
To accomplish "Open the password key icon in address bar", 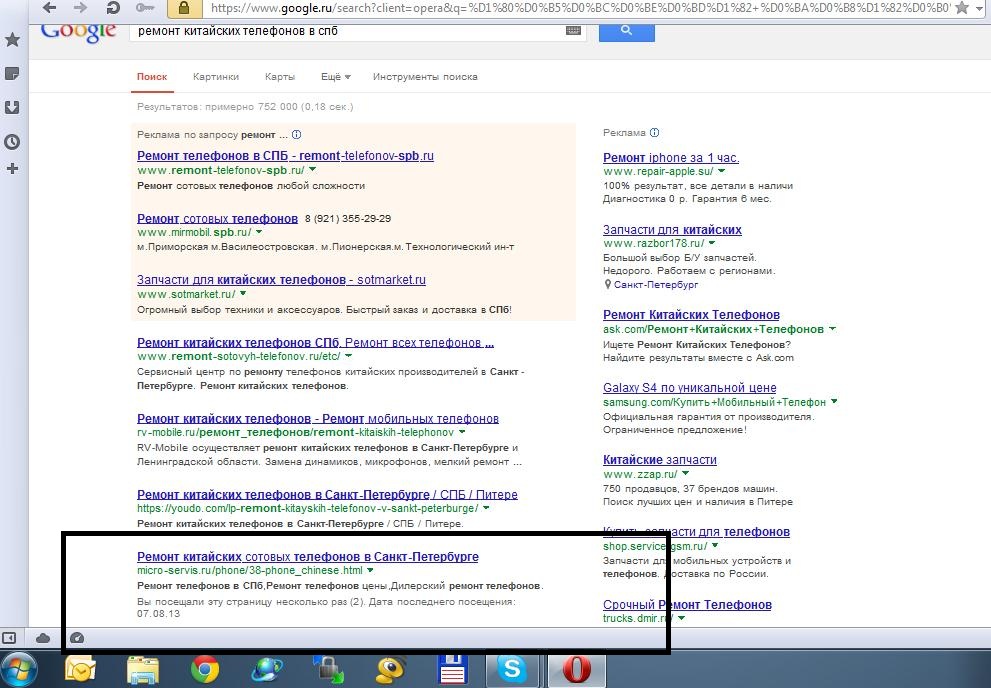I will (x=145, y=8).
